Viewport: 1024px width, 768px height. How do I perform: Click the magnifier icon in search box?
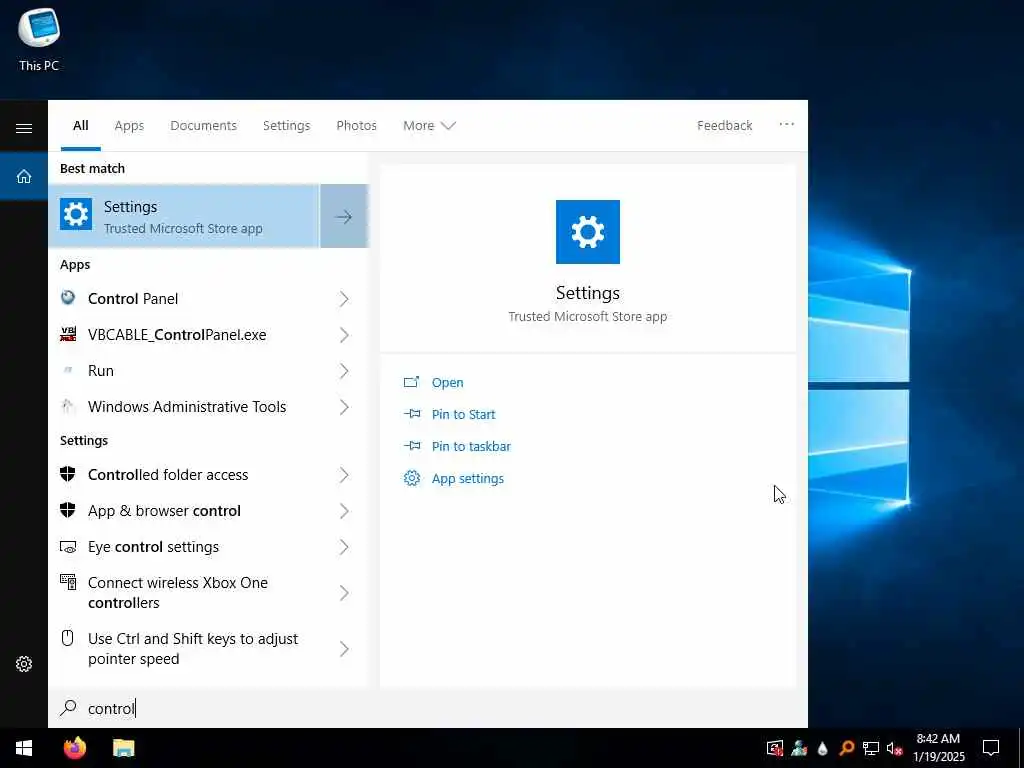(x=68, y=707)
